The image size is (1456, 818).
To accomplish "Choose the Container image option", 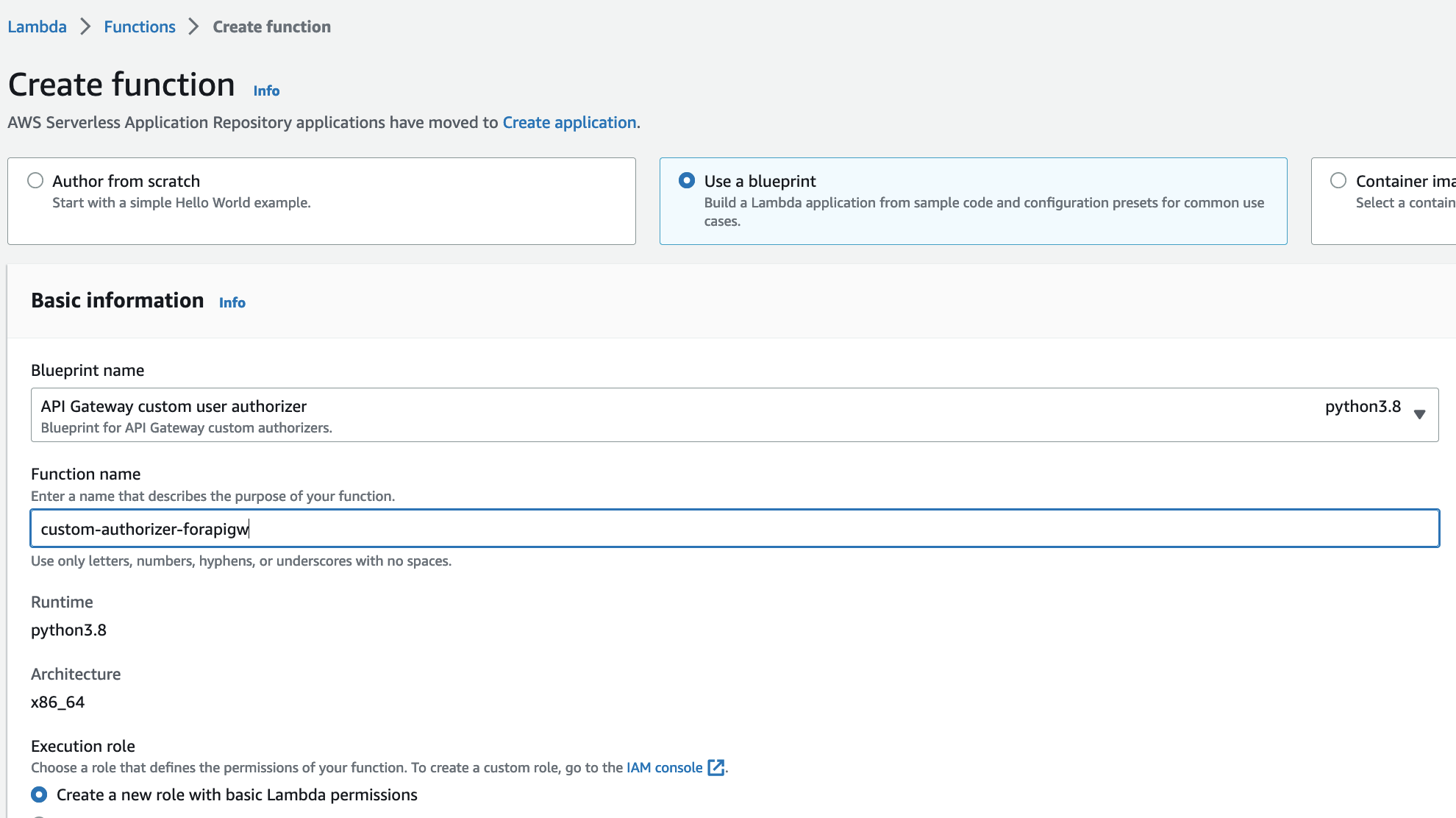I will tap(1338, 180).
